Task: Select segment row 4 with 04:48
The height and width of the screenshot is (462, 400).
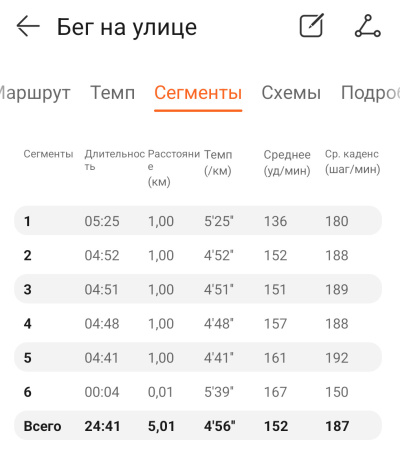Action: (198, 323)
